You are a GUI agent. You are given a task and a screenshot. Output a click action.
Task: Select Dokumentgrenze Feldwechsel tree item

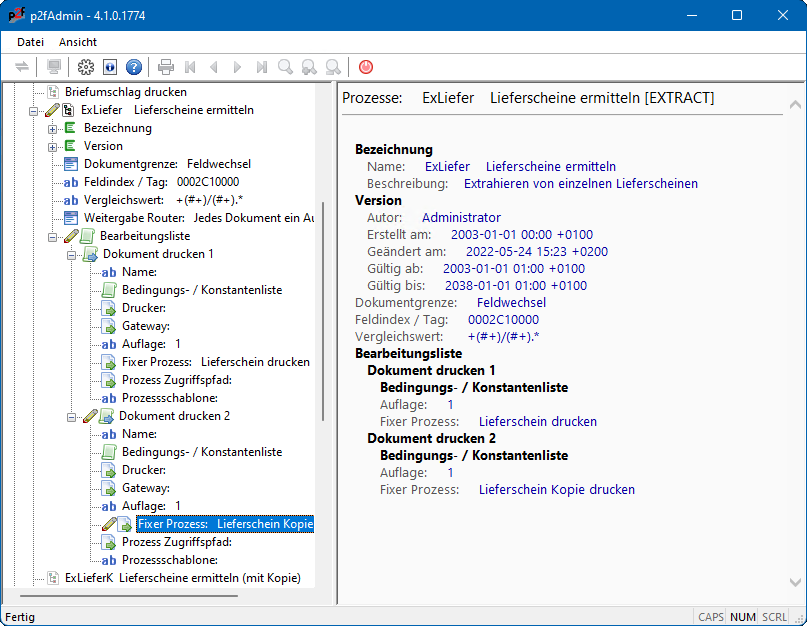click(x=167, y=164)
